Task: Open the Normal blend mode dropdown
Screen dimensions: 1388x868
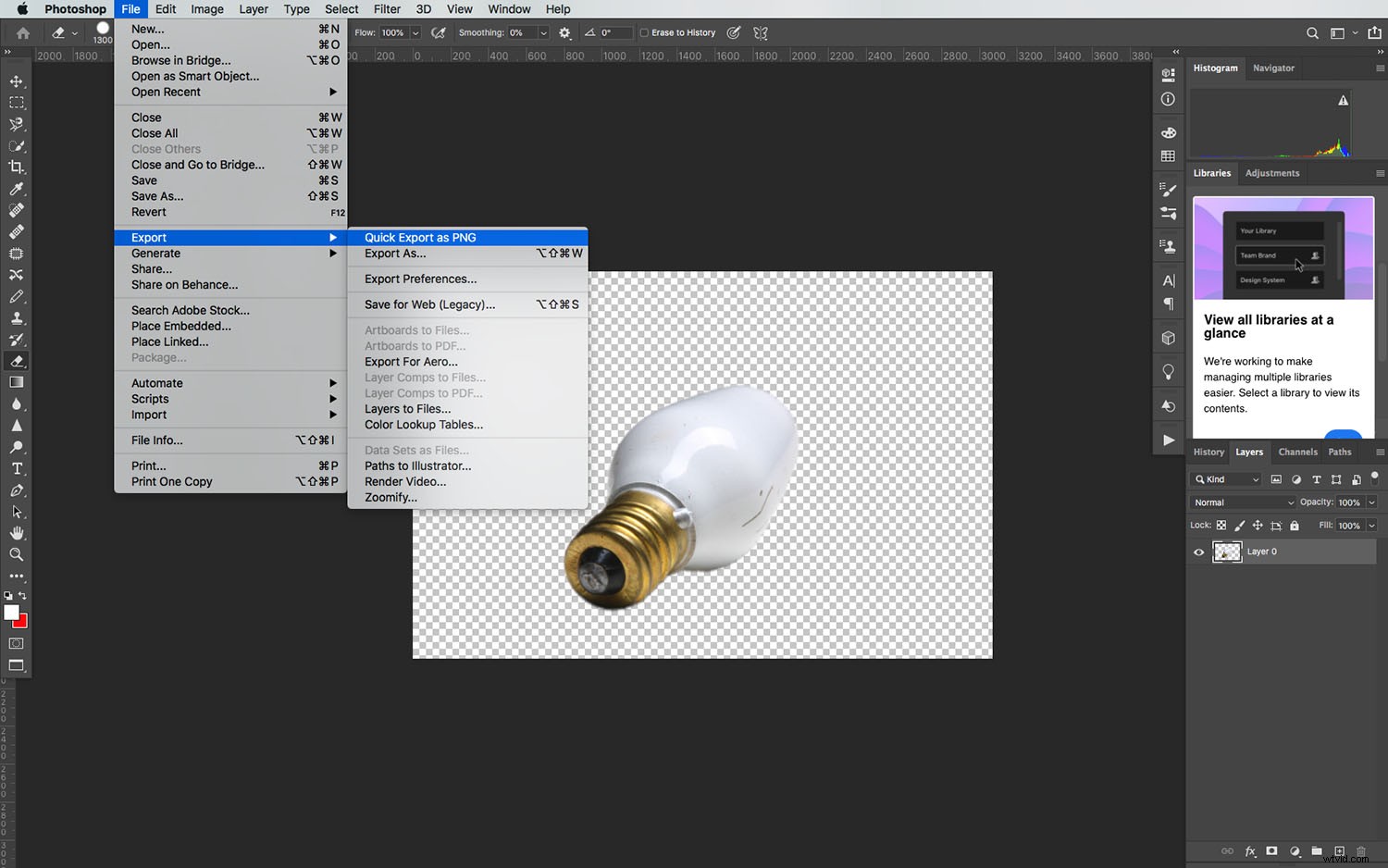Action: 1242,502
